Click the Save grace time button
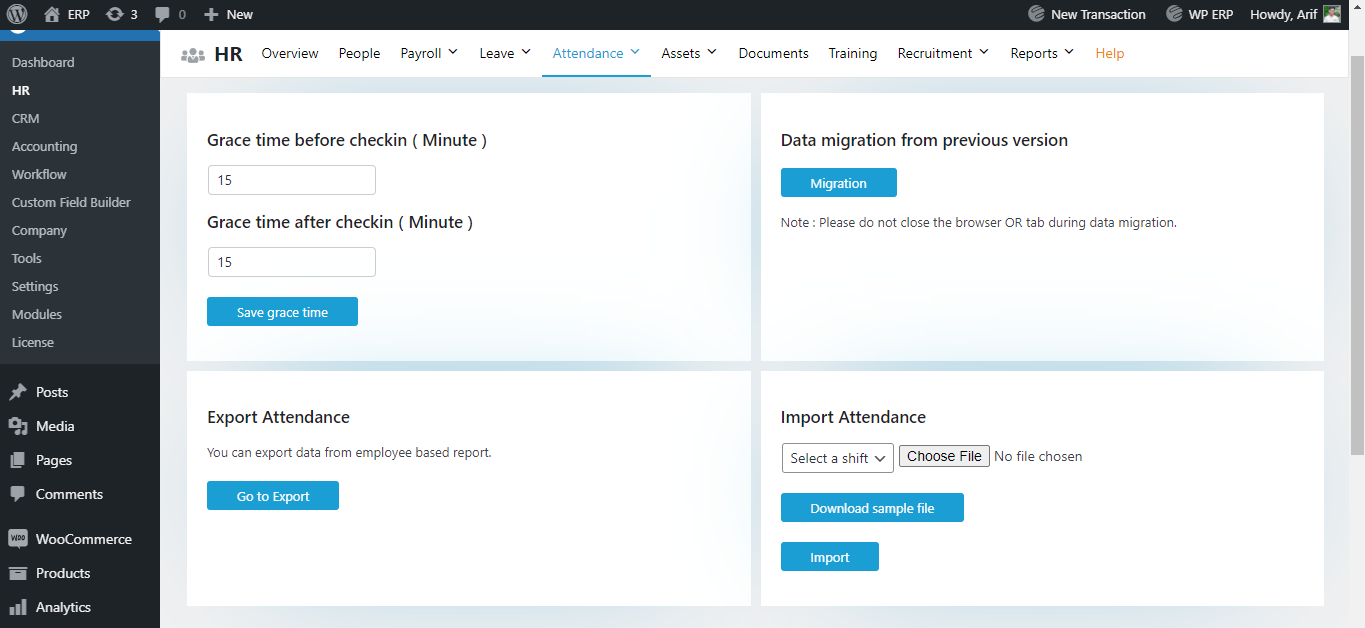Viewport: 1365px width, 628px height. tap(282, 312)
